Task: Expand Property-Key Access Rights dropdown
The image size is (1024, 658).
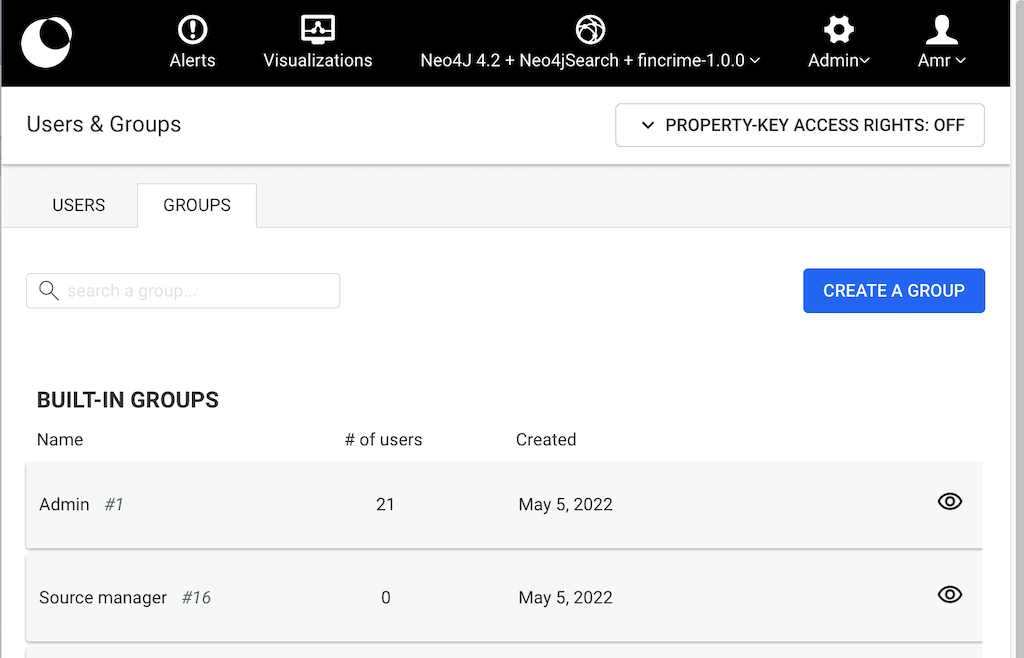Action: [800, 125]
